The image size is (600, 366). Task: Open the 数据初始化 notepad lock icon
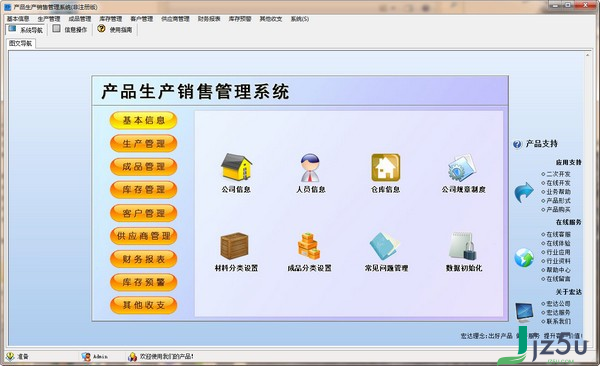tap(463, 246)
